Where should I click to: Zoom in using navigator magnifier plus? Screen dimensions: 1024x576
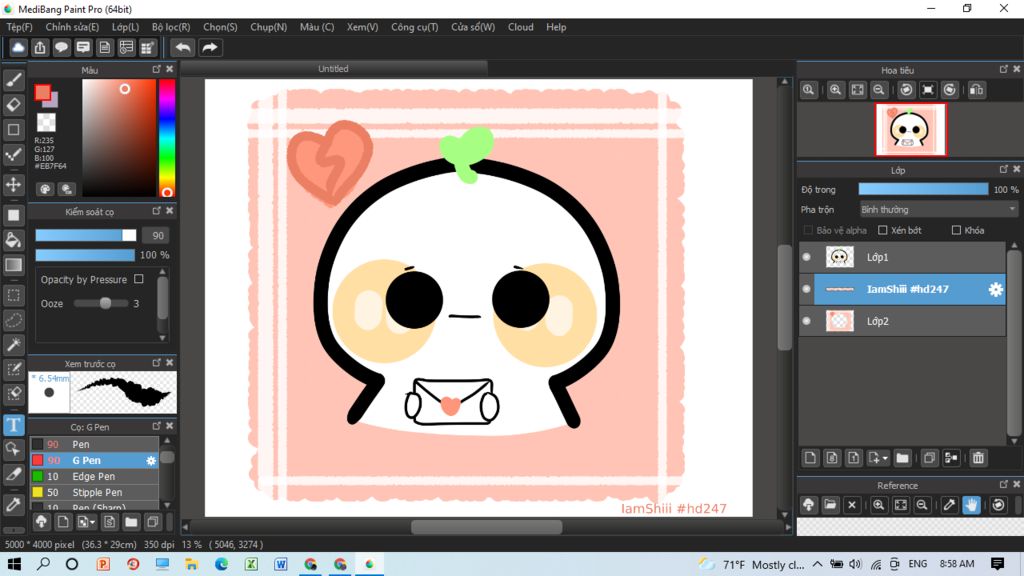835,90
